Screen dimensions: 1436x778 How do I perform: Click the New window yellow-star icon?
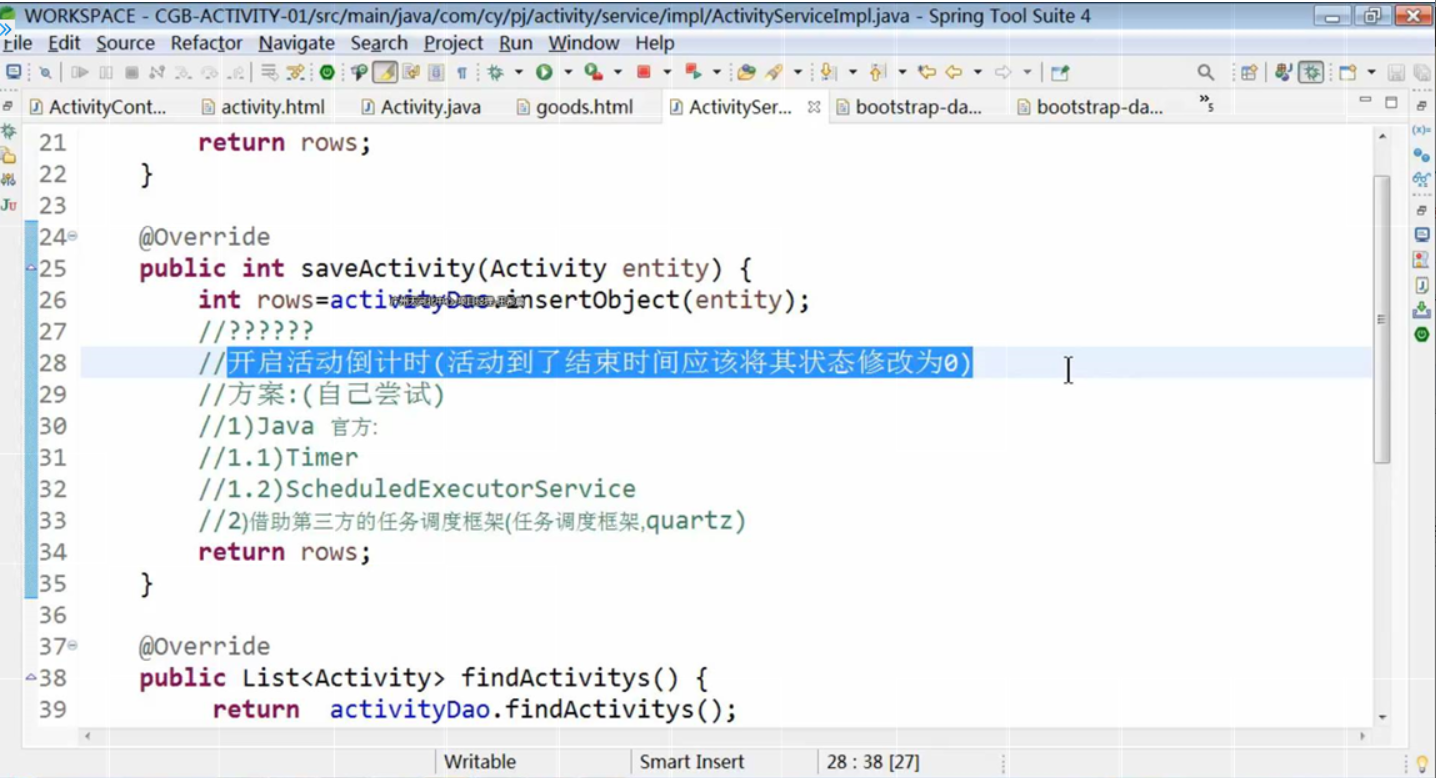(1349, 72)
